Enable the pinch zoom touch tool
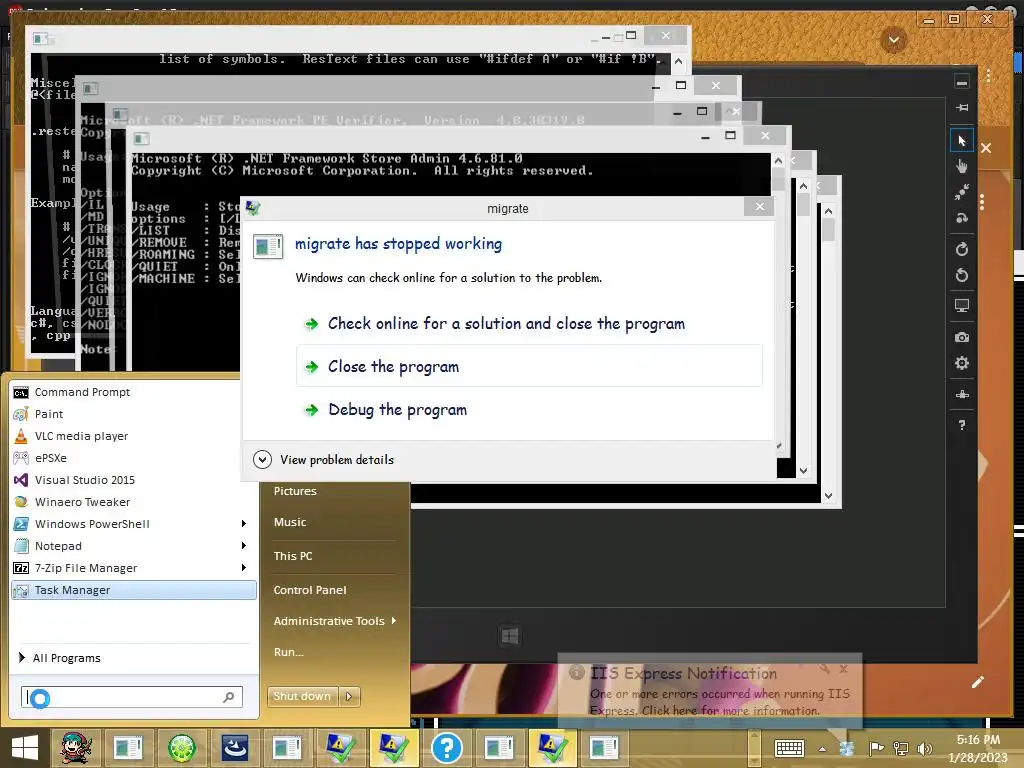 (961, 192)
